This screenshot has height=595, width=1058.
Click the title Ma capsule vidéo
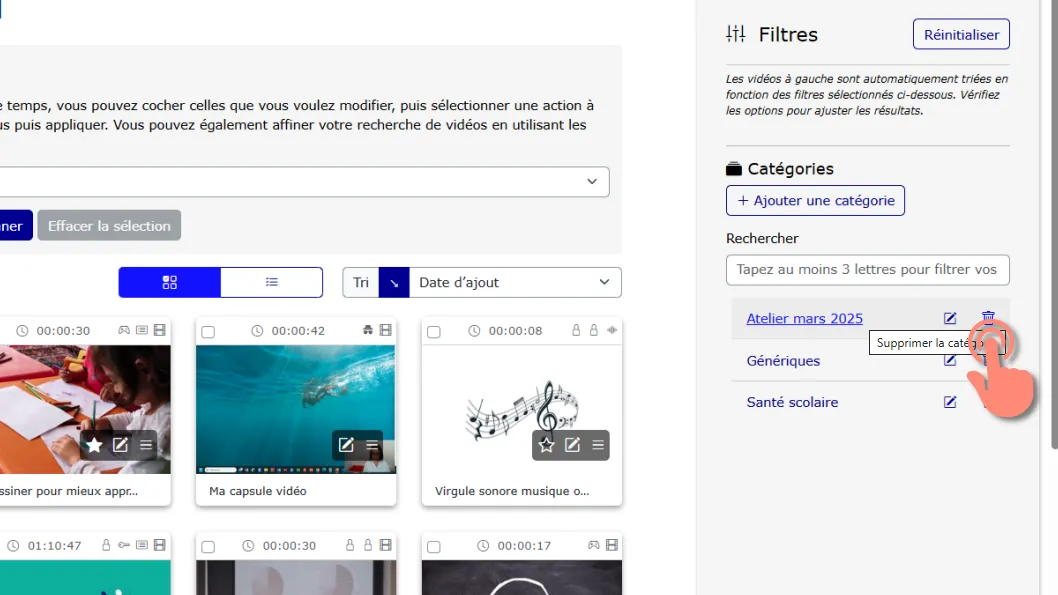pyautogui.click(x=258, y=491)
